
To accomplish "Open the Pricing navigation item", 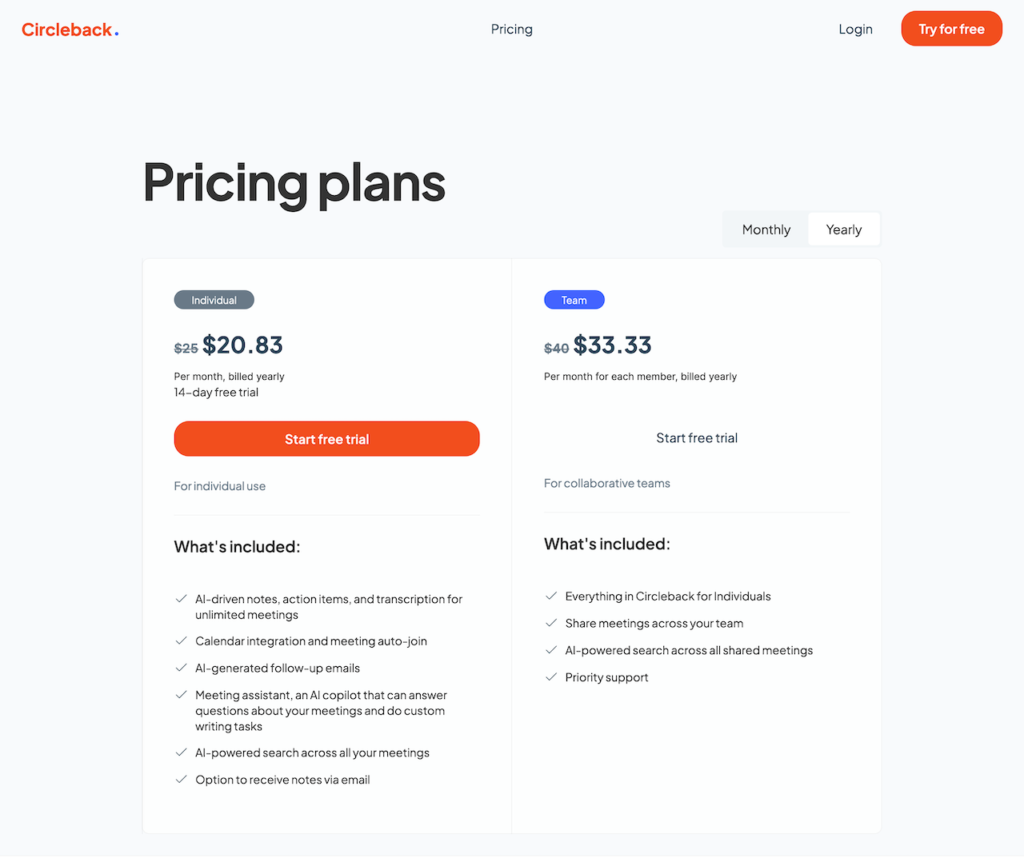I will (x=511, y=29).
